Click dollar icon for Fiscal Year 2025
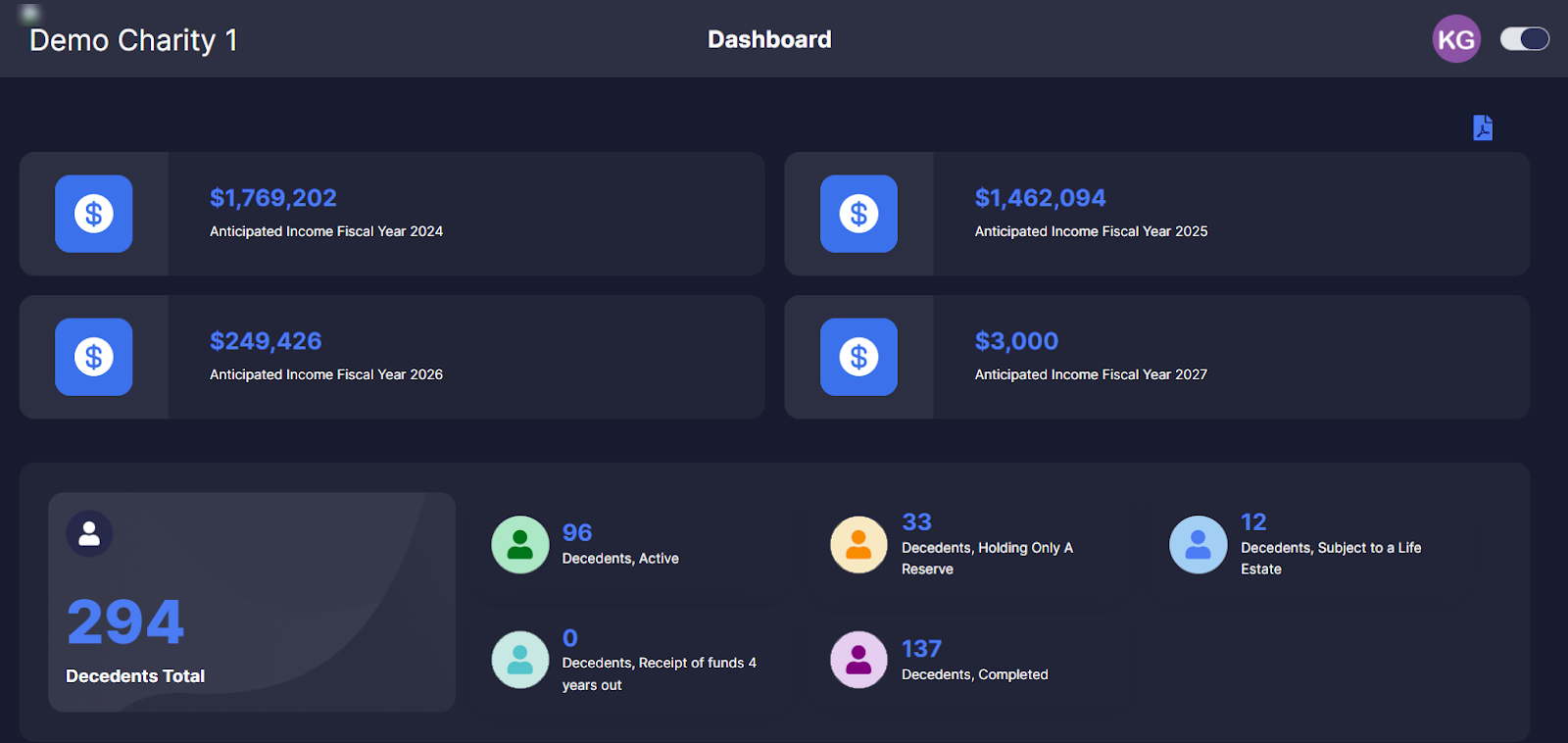Screen dimensions: 1568x743 coord(858,214)
